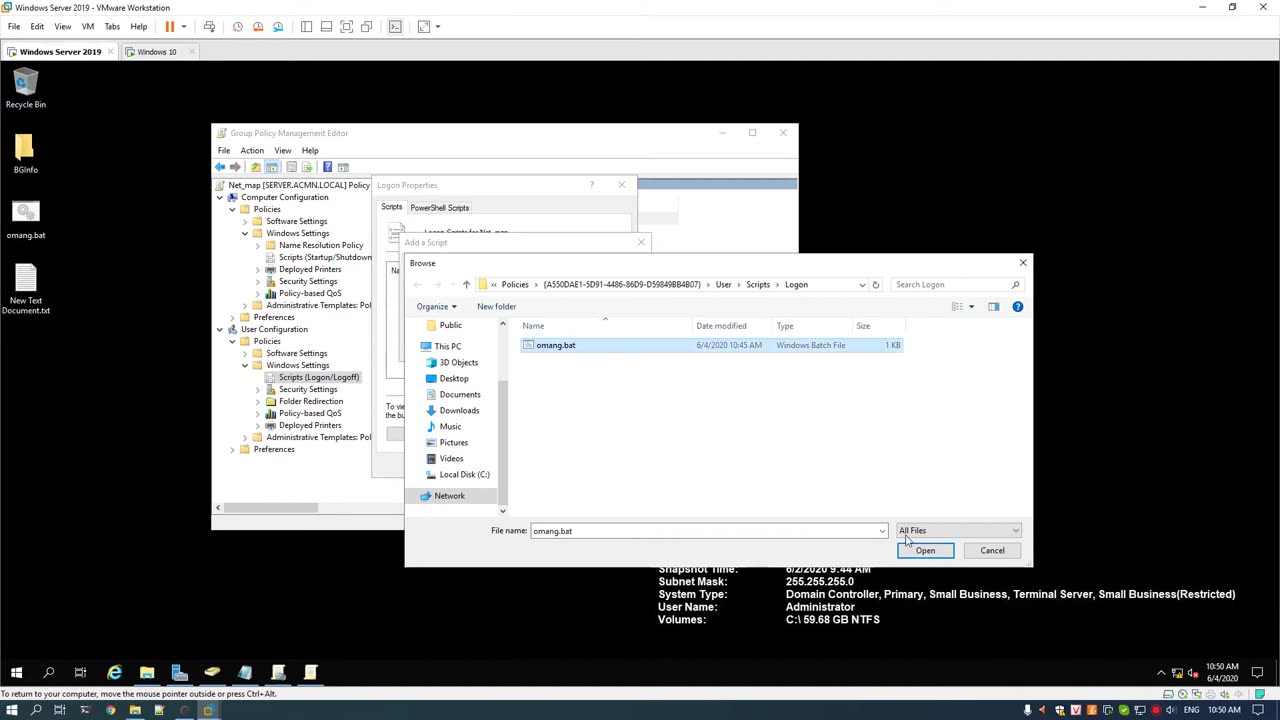Open This PC in navigation pane
1280x720 pixels.
click(x=447, y=346)
